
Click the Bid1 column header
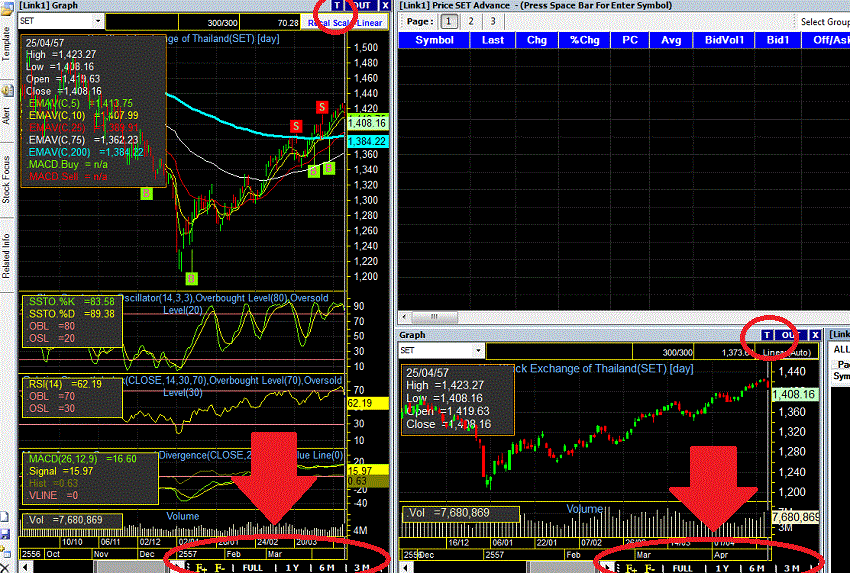tap(778, 40)
